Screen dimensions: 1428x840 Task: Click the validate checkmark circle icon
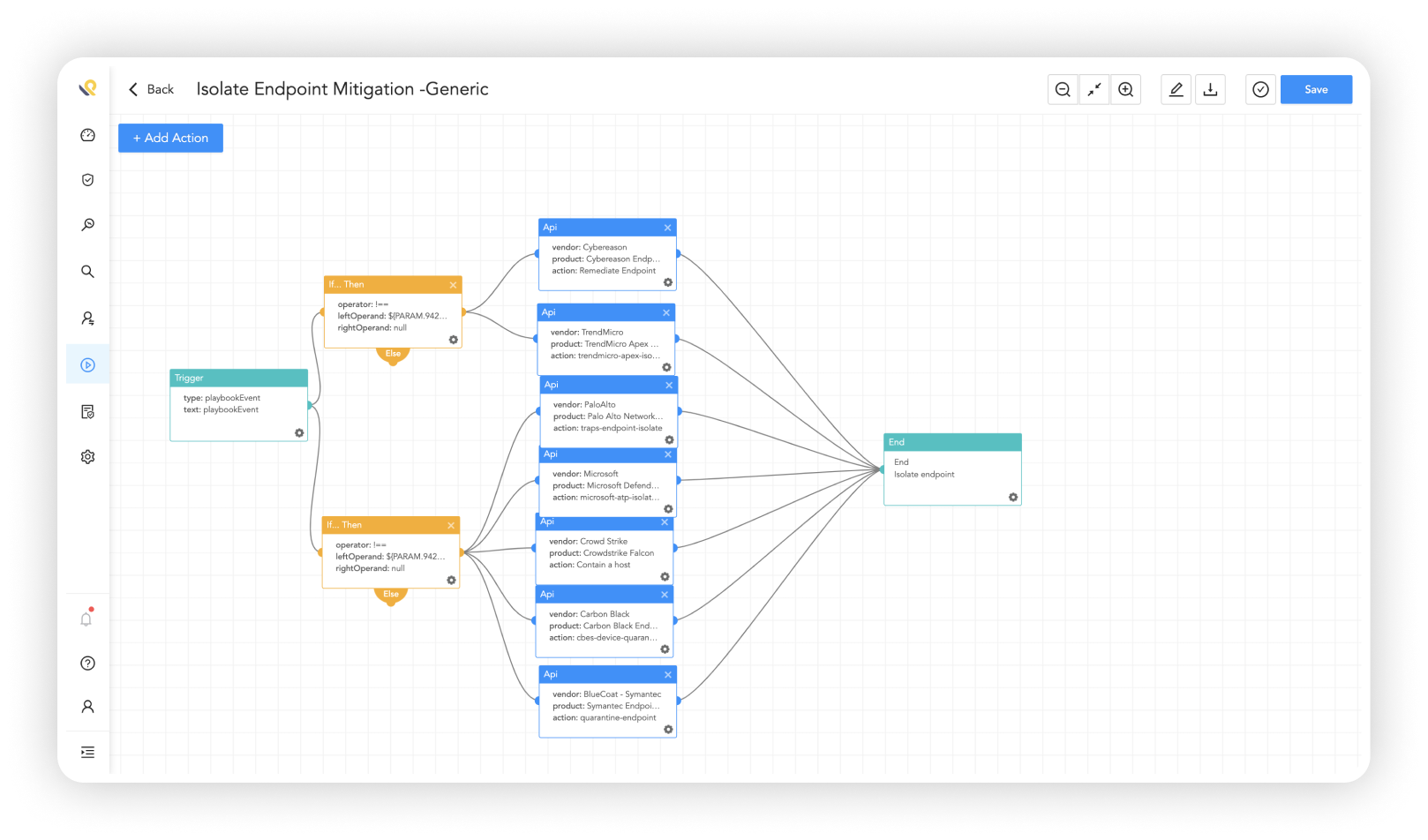tap(1261, 89)
